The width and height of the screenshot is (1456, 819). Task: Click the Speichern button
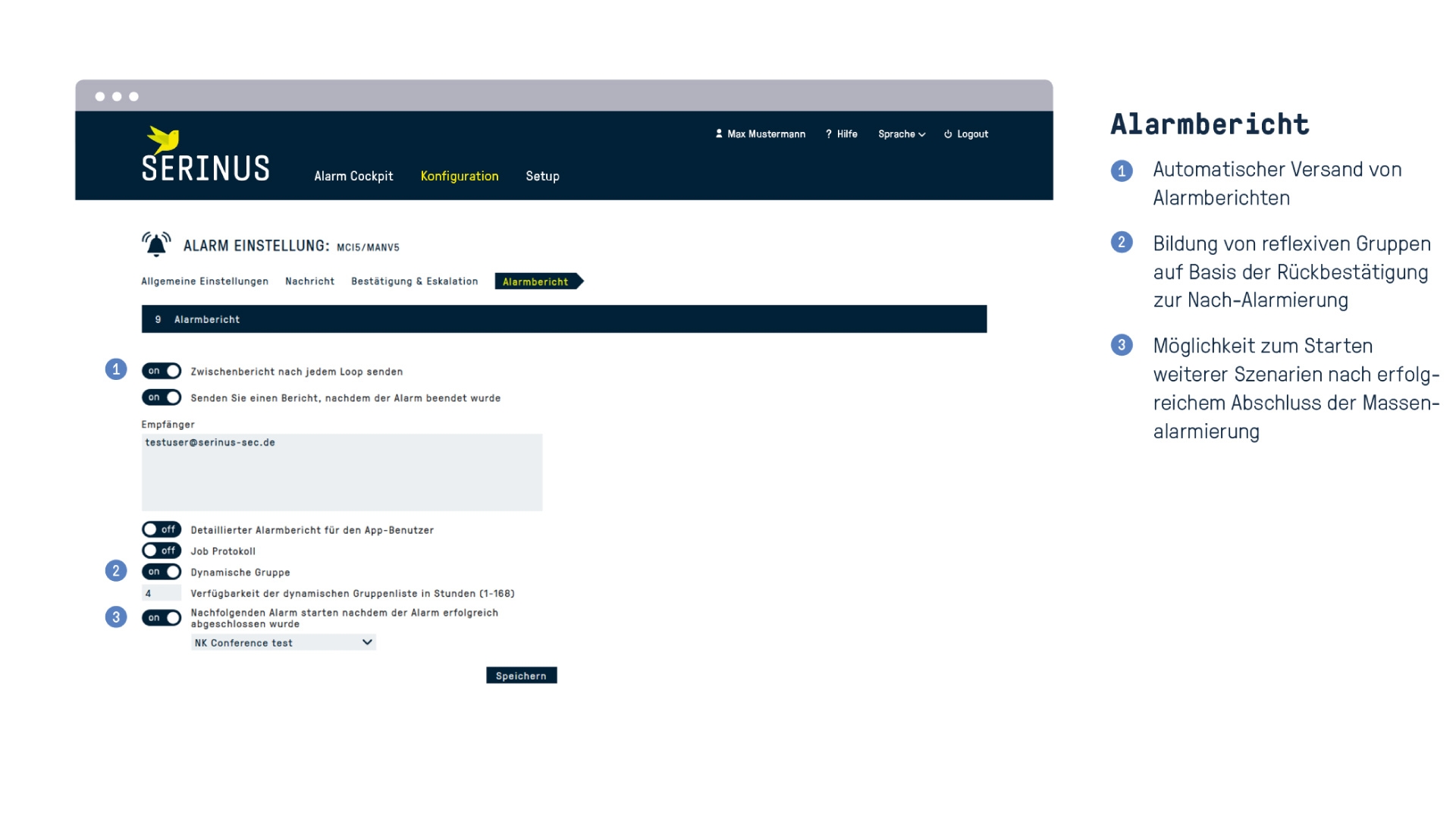[522, 676]
